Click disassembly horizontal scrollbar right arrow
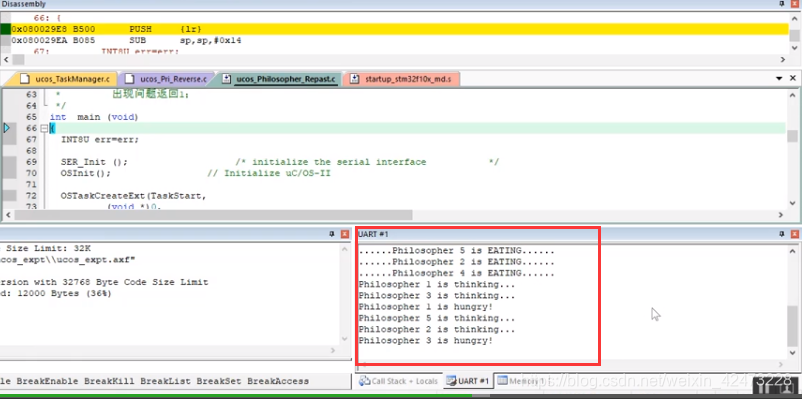802x399 pixels. (783, 60)
